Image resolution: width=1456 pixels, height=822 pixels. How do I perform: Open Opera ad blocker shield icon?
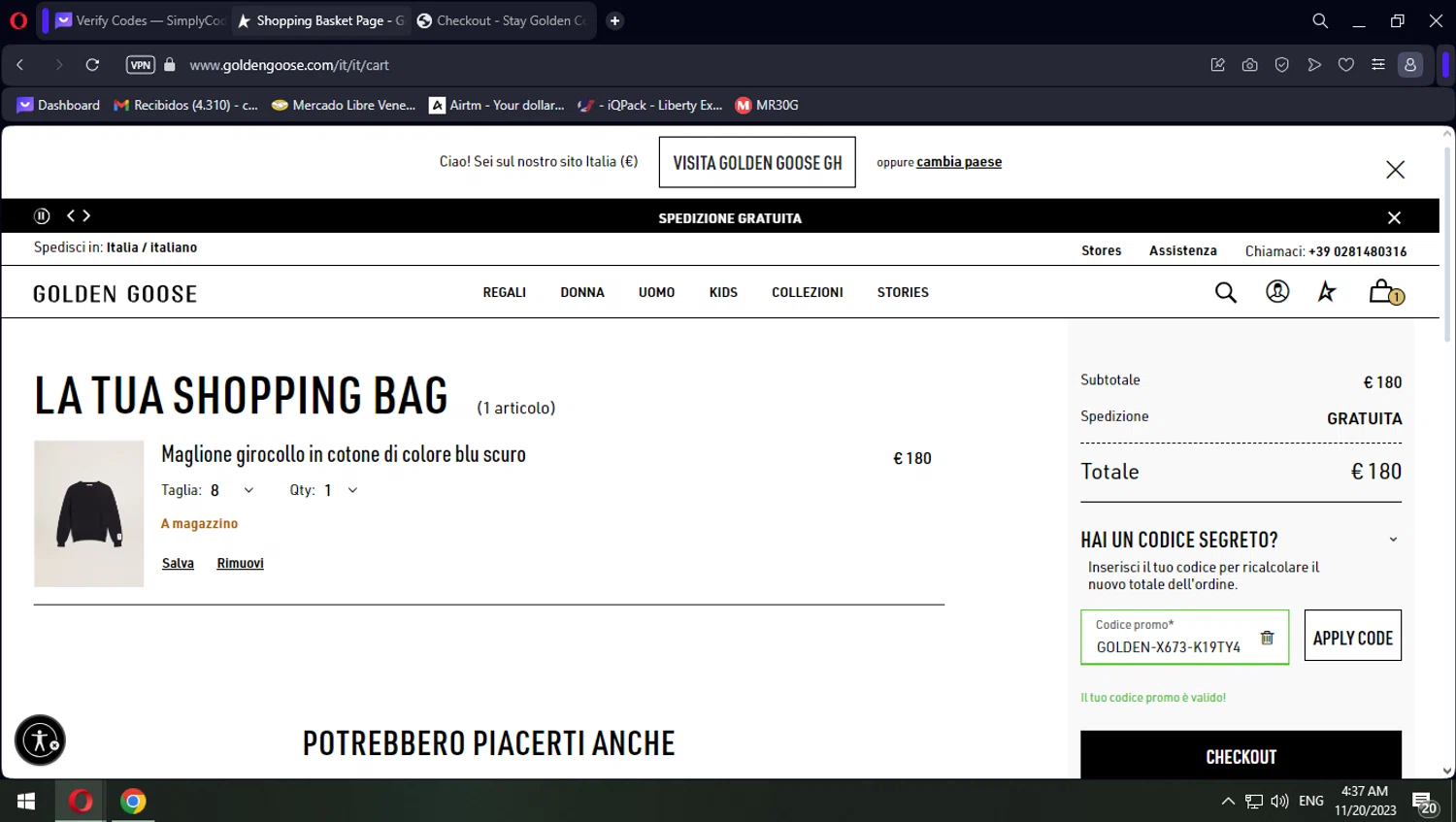tap(1281, 65)
